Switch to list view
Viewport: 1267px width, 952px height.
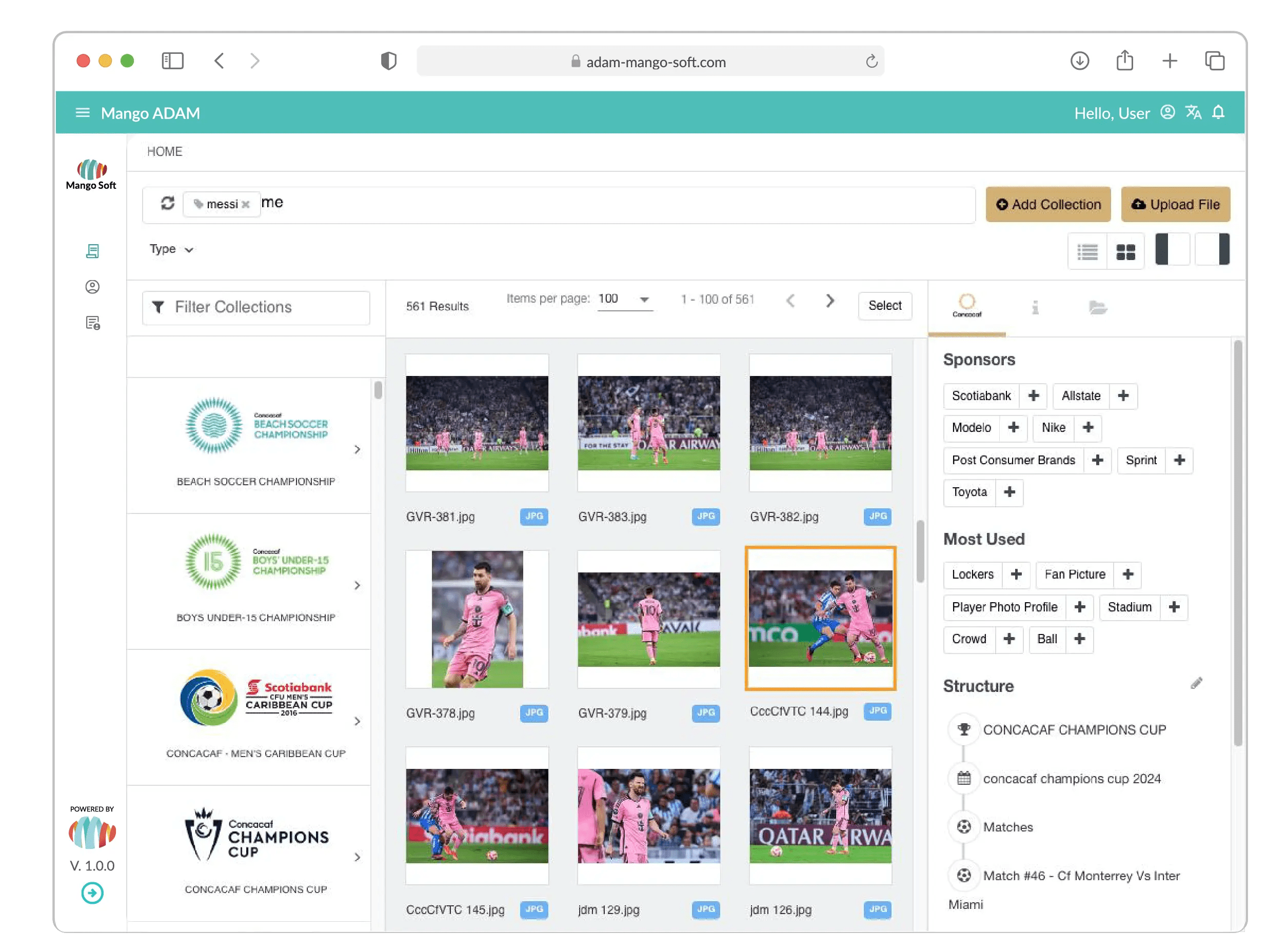click(1087, 251)
